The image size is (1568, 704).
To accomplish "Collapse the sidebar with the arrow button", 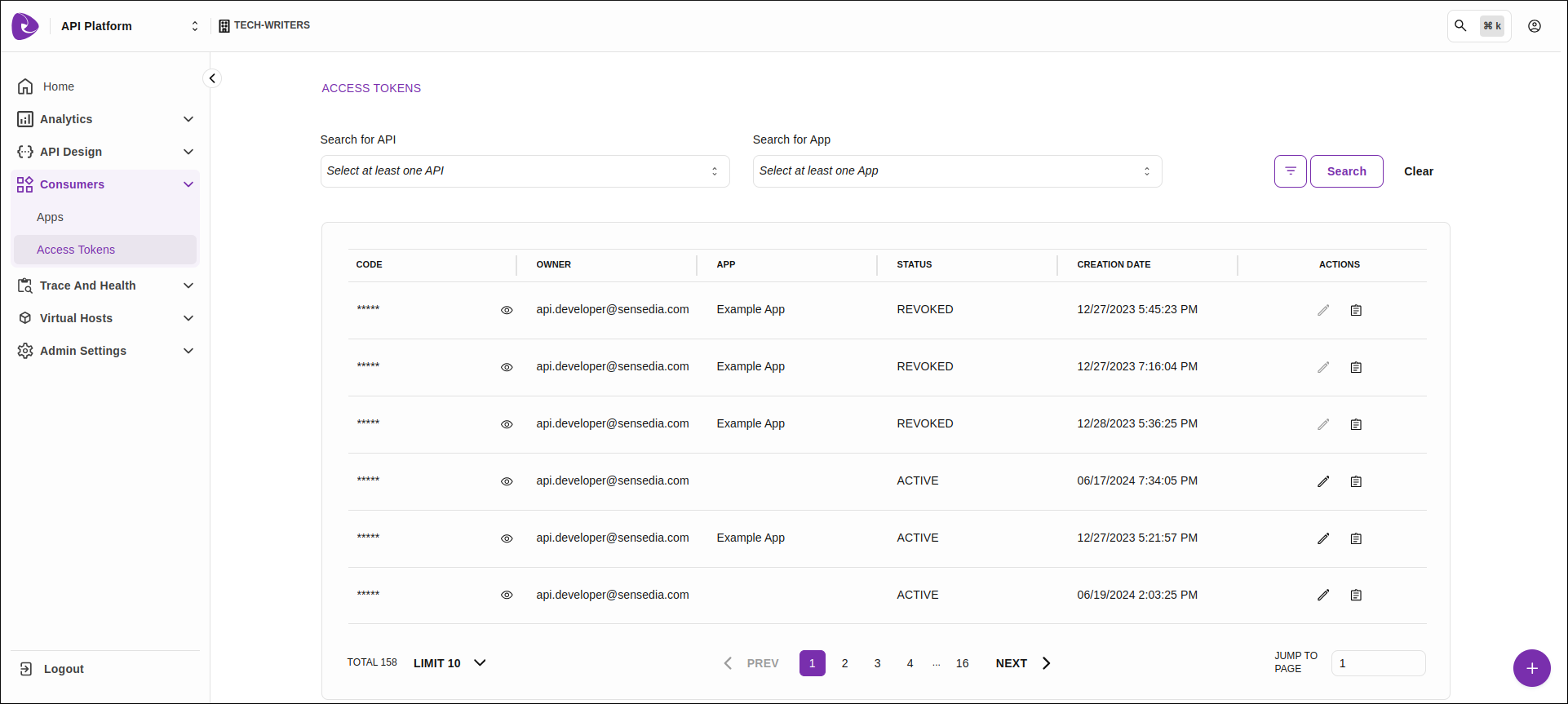I will point(212,78).
